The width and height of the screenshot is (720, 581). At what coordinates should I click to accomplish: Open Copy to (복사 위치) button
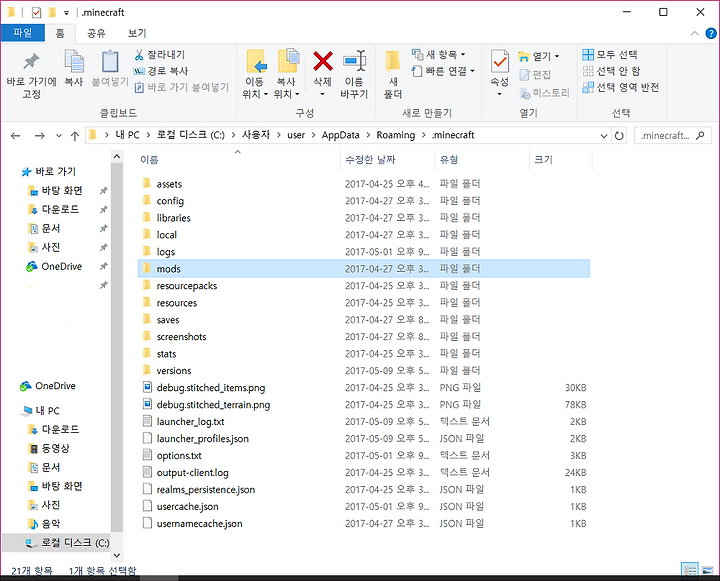point(287,73)
